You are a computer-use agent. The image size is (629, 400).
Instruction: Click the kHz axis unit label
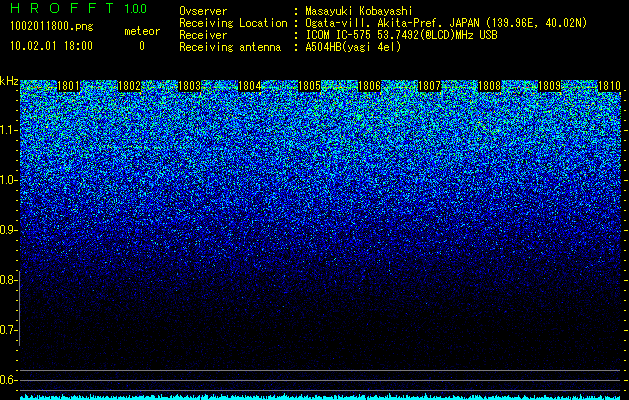click(x=9, y=81)
